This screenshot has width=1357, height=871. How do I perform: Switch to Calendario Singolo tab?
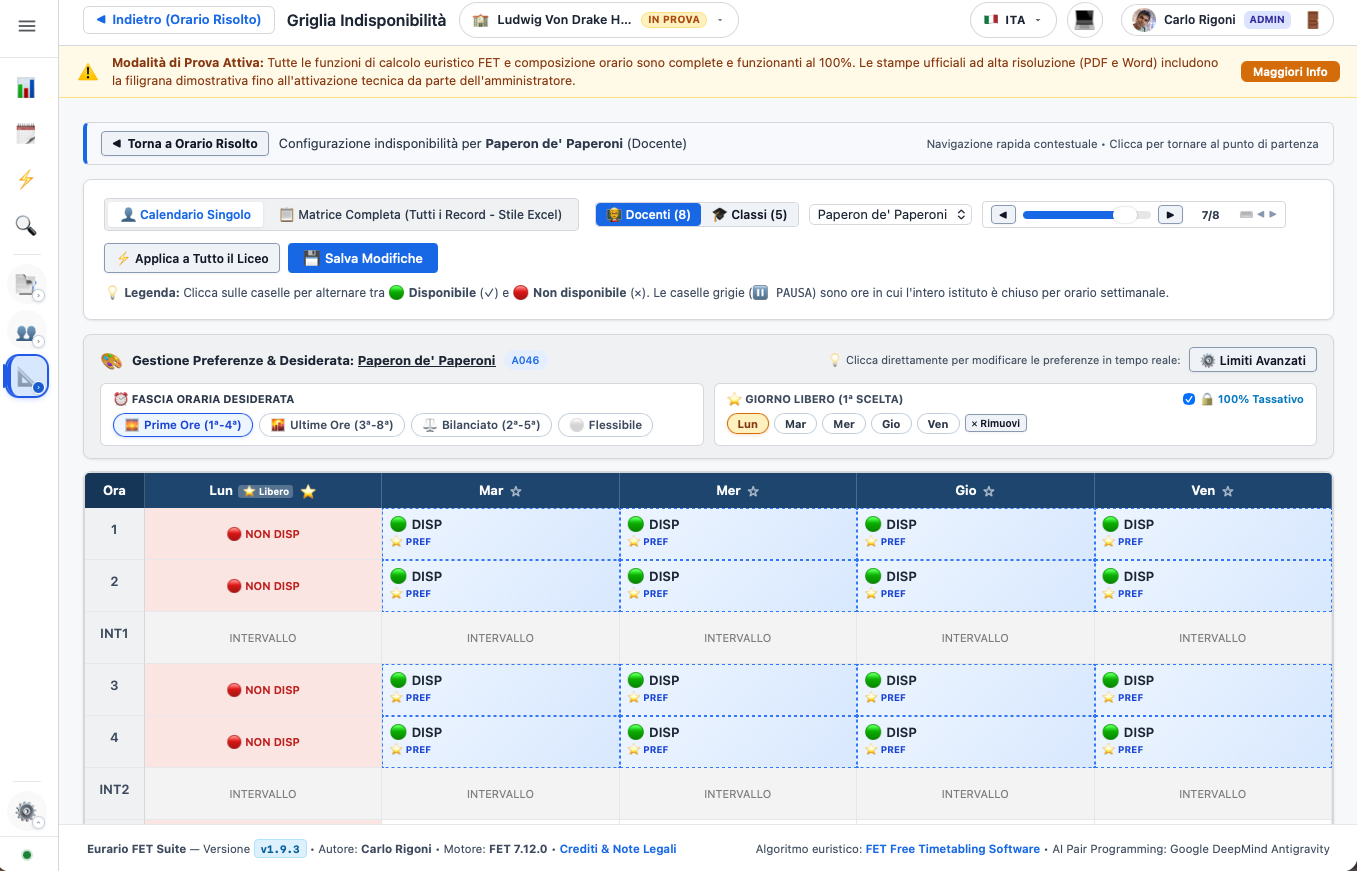point(186,214)
